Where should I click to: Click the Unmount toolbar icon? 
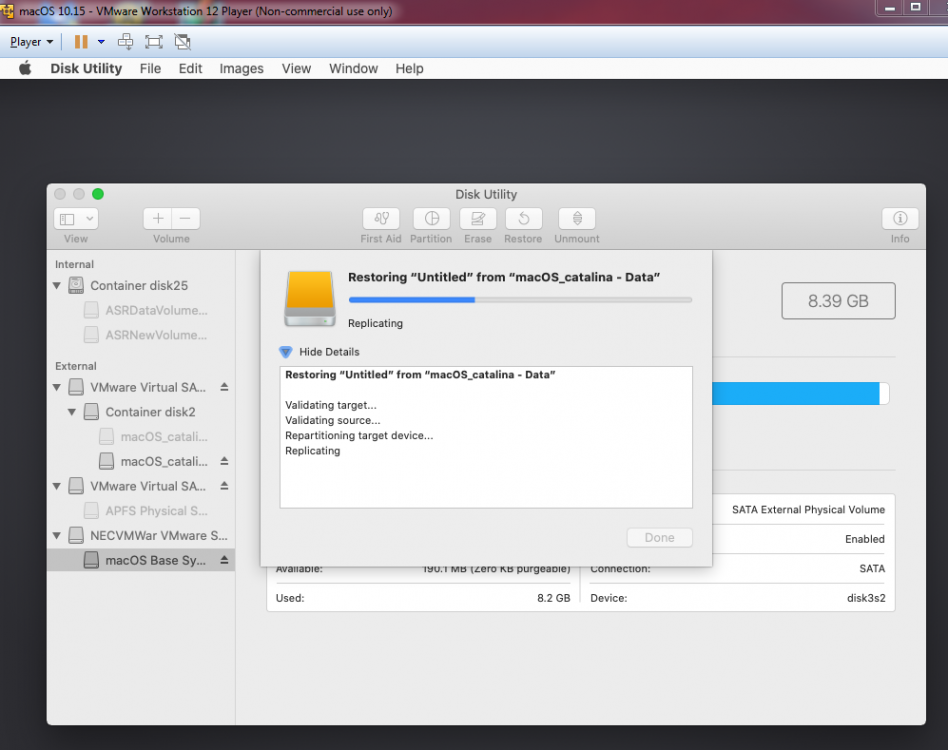tap(577, 219)
